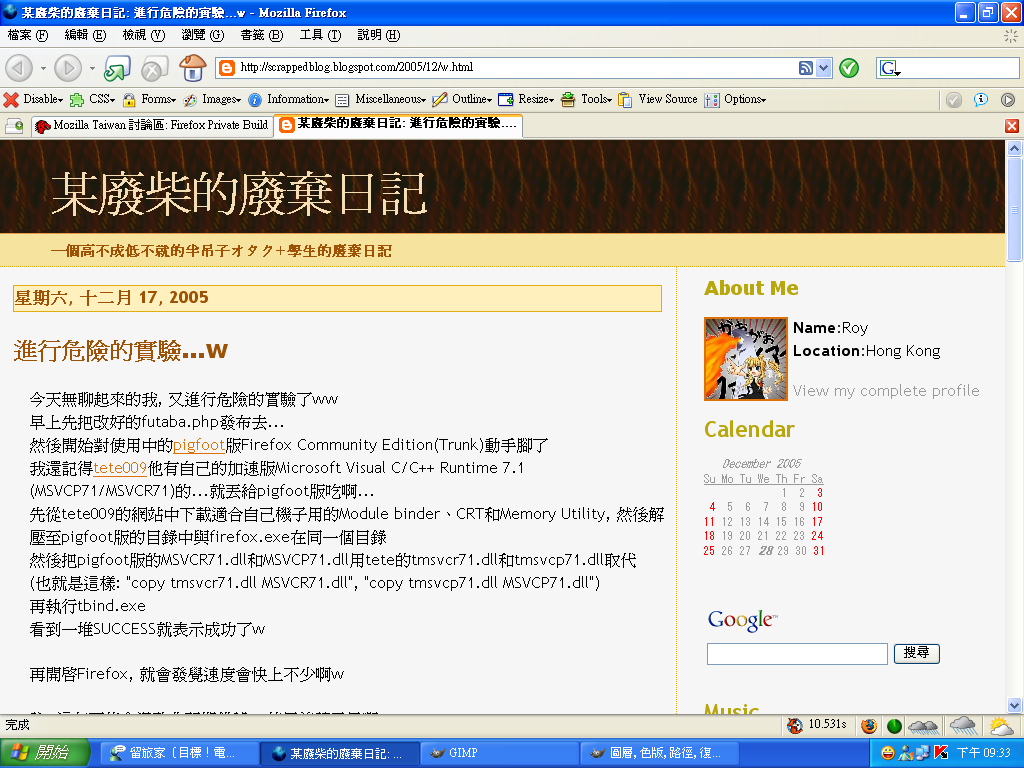
Task: Open the Disable dropdown in developer toolbar
Action: click(x=34, y=100)
